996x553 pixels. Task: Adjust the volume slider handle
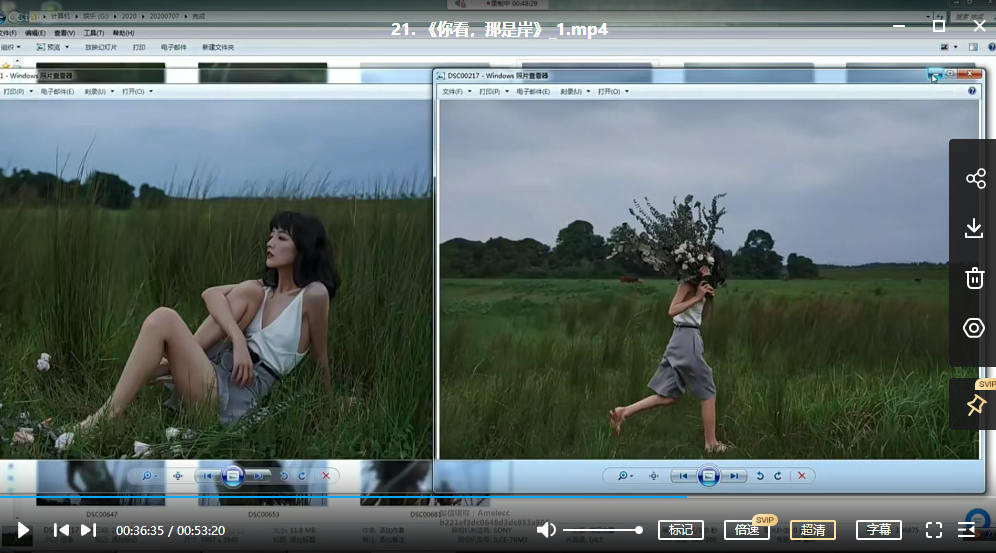tap(639, 530)
